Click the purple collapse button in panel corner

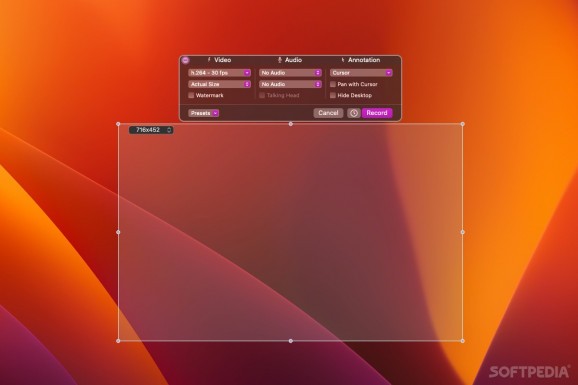[x=186, y=60]
